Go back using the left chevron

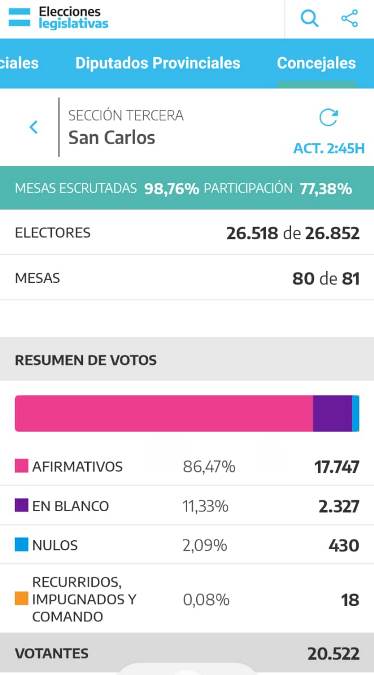click(34, 127)
